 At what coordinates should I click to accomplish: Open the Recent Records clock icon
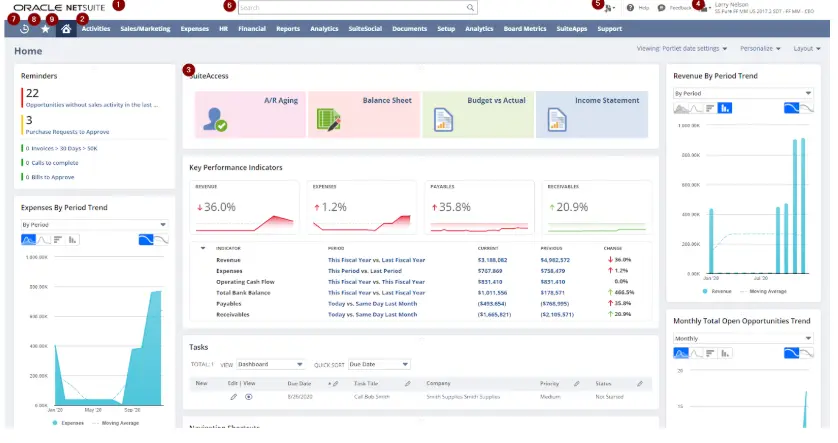(25, 29)
